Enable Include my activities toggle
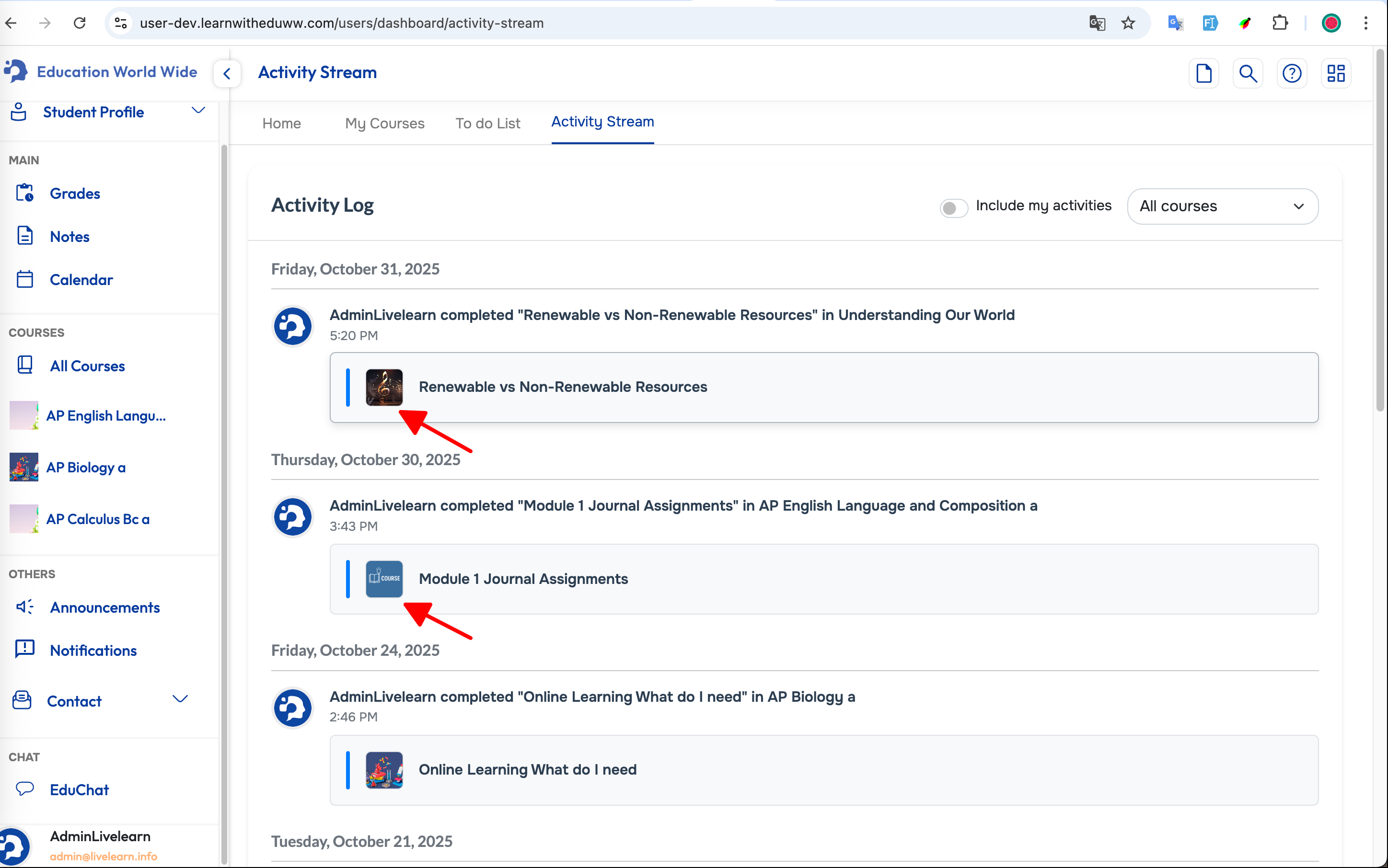This screenshot has width=1388, height=868. pos(953,207)
